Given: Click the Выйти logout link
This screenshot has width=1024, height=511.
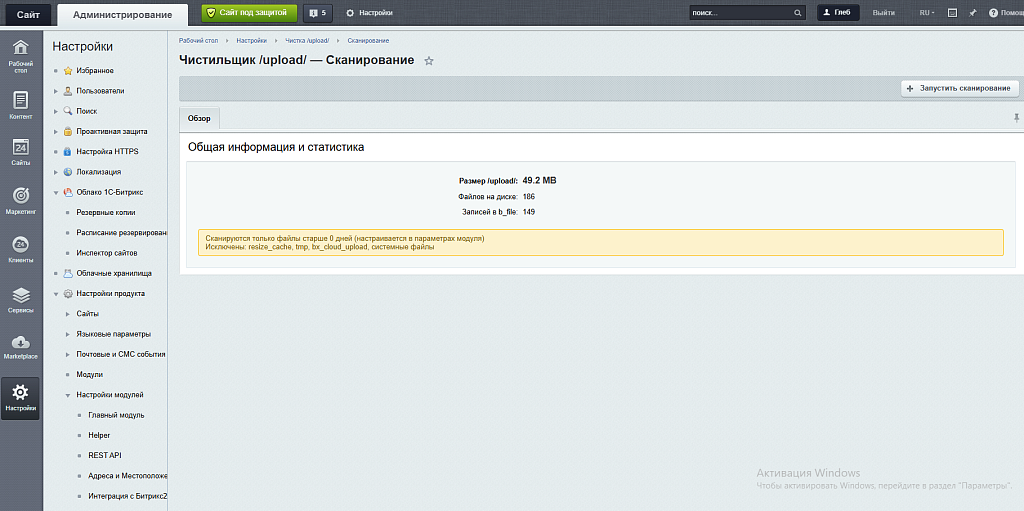Looking at the screenshot, I should click(883, 13).
